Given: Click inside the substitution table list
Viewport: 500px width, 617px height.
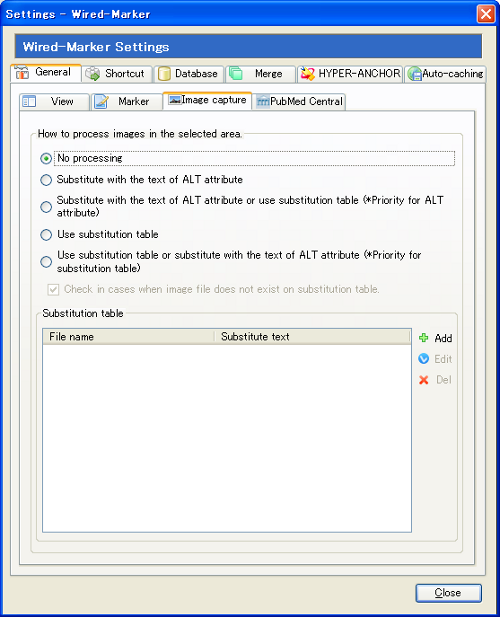Looking at the screenshot, I should pyautogui.click(x=227, y=438).
